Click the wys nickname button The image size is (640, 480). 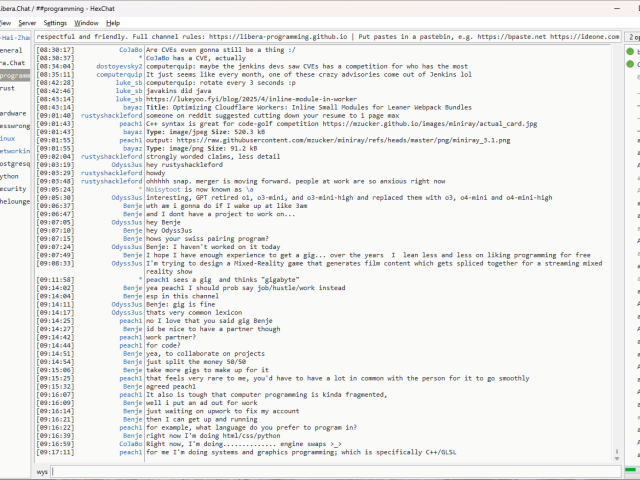[x=43, y=470]
